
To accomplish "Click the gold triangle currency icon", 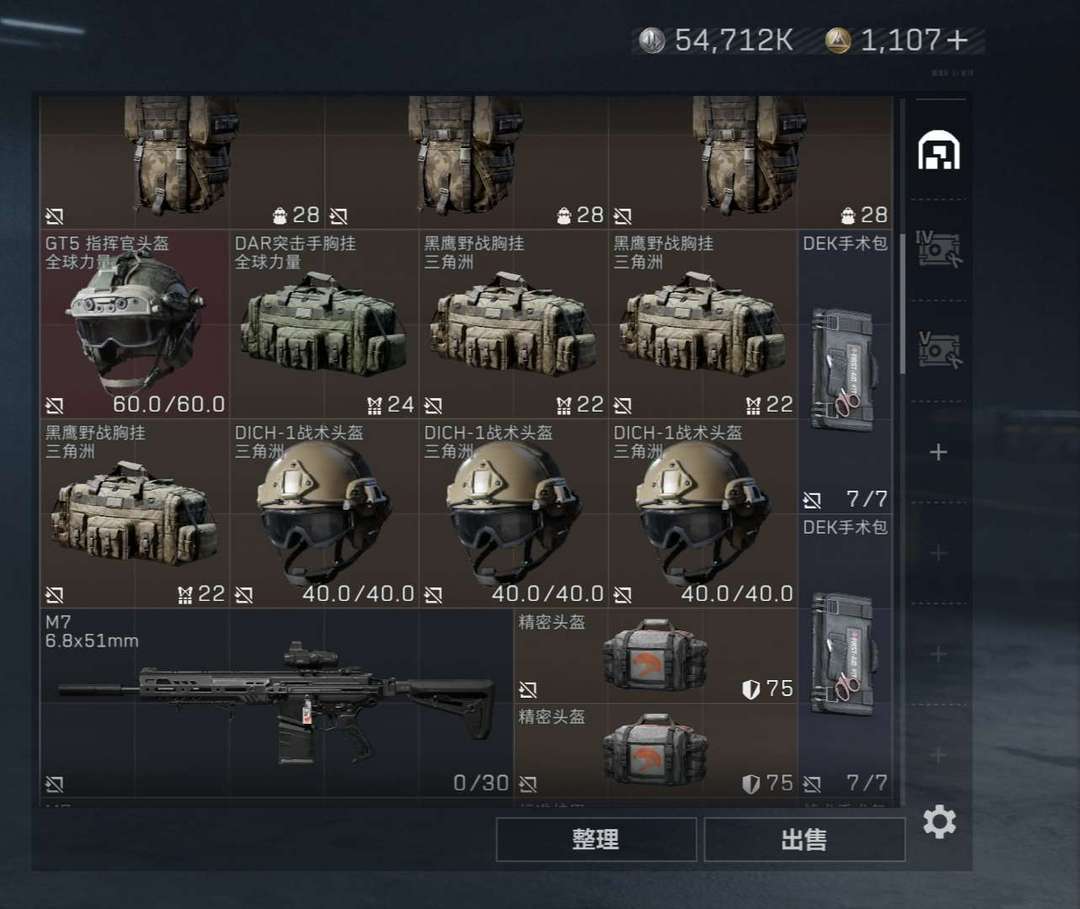I will [838, 40].
